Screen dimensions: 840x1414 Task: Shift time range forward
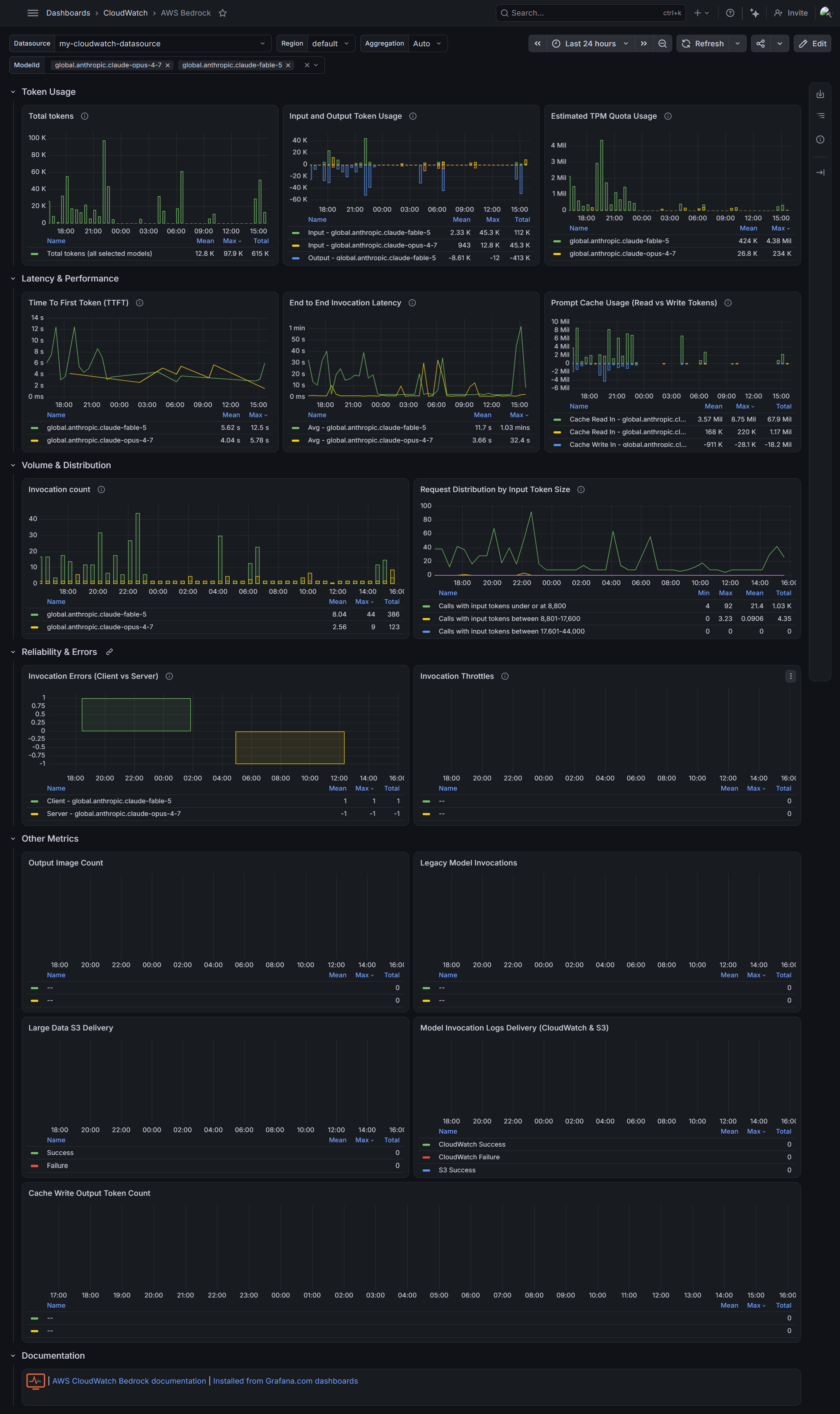tap(644, 43)
